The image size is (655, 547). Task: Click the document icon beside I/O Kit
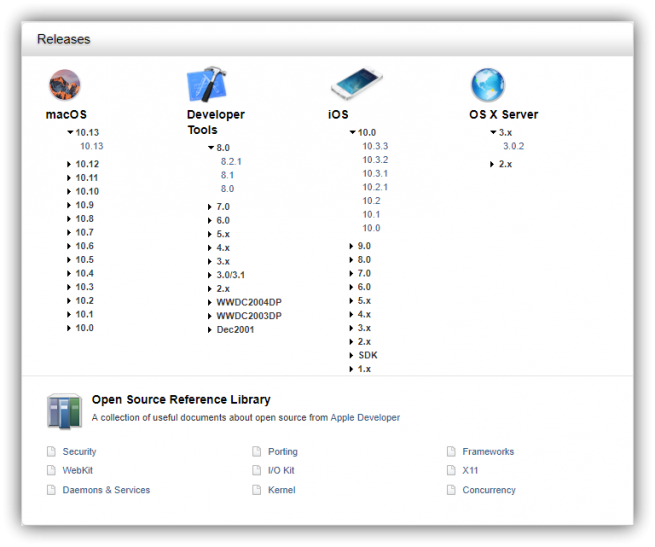coord(256,470)
